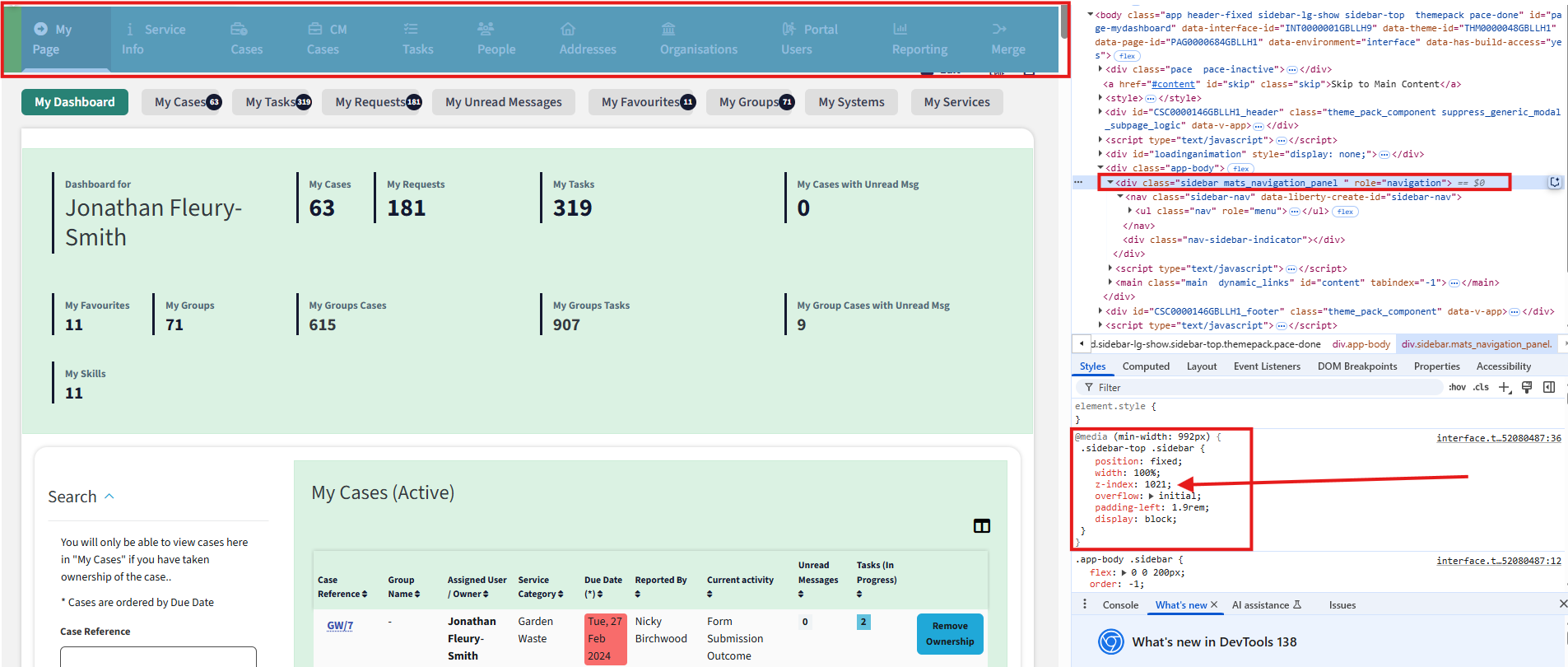Collapse the app-body div node
Image resolution: width=1568 pixels, height=667 pixels.
(1100, 168)
